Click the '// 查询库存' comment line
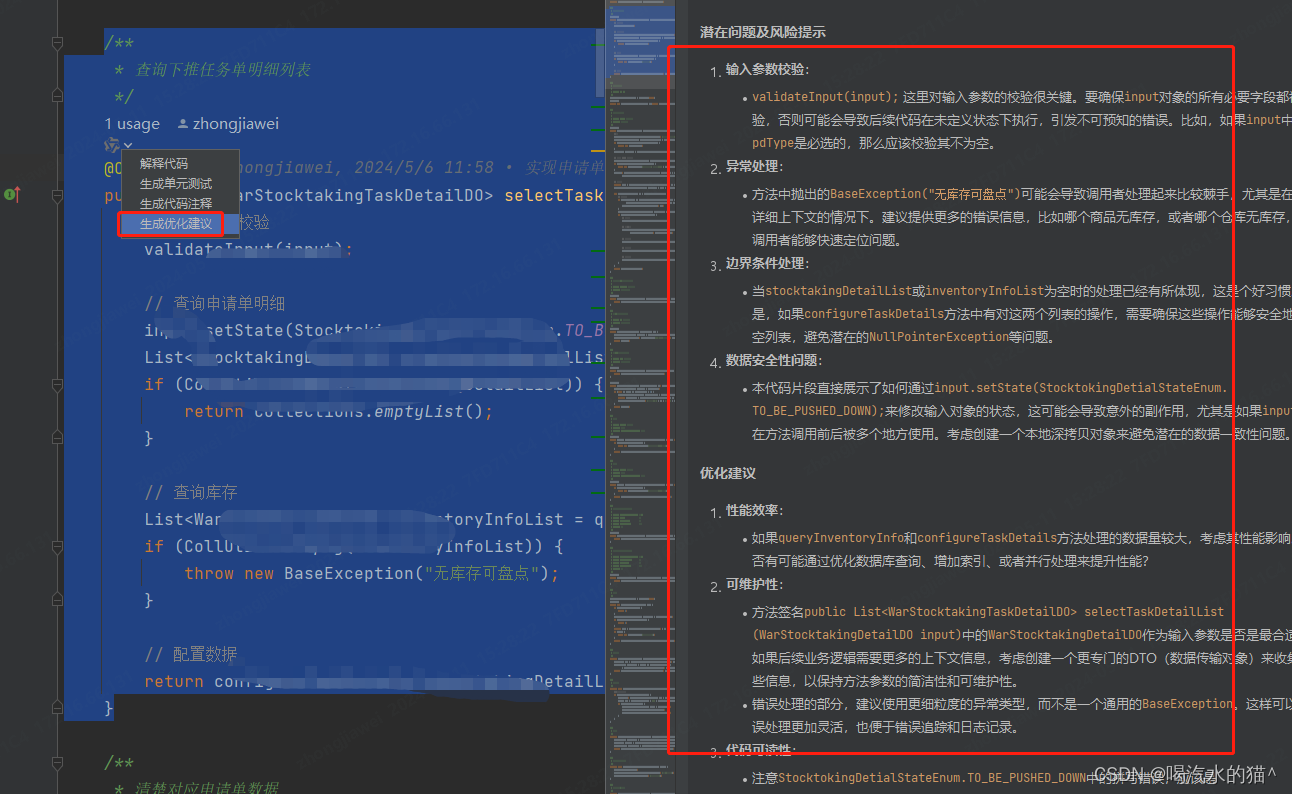 191,492
